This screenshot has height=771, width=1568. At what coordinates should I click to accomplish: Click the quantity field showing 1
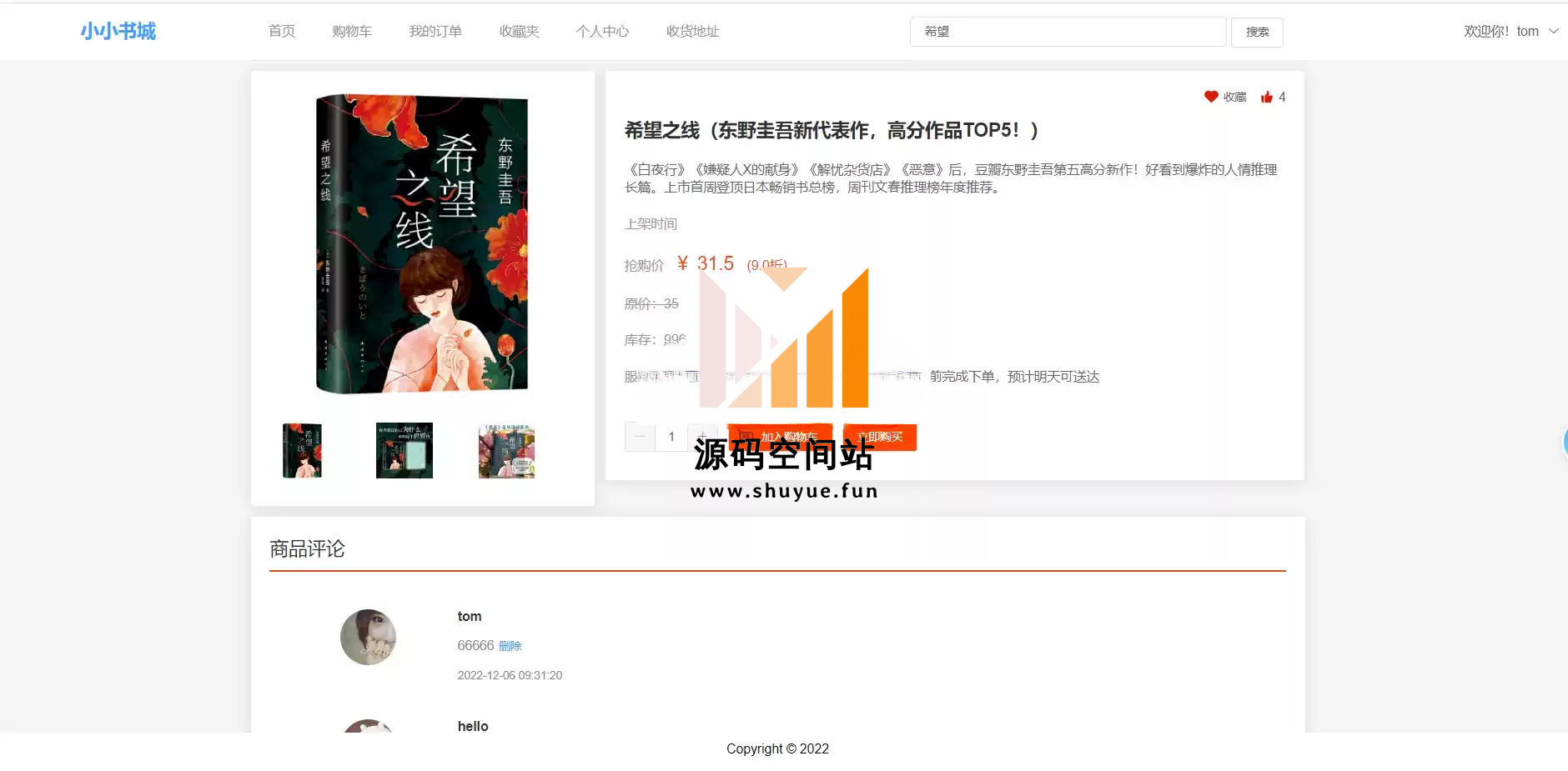671,437
